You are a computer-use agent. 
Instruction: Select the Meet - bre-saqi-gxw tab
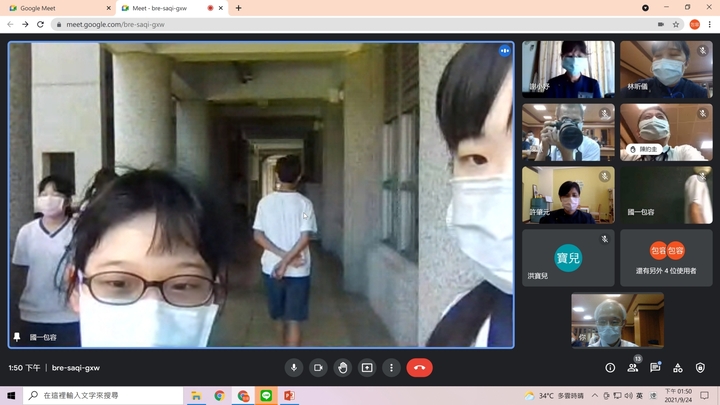tap(160, 8)
